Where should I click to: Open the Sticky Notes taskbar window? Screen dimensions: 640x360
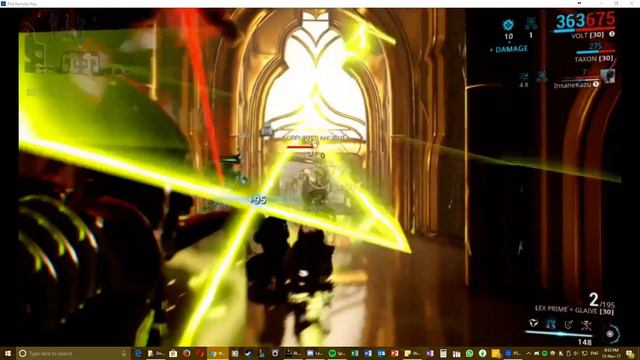point(412,353)
